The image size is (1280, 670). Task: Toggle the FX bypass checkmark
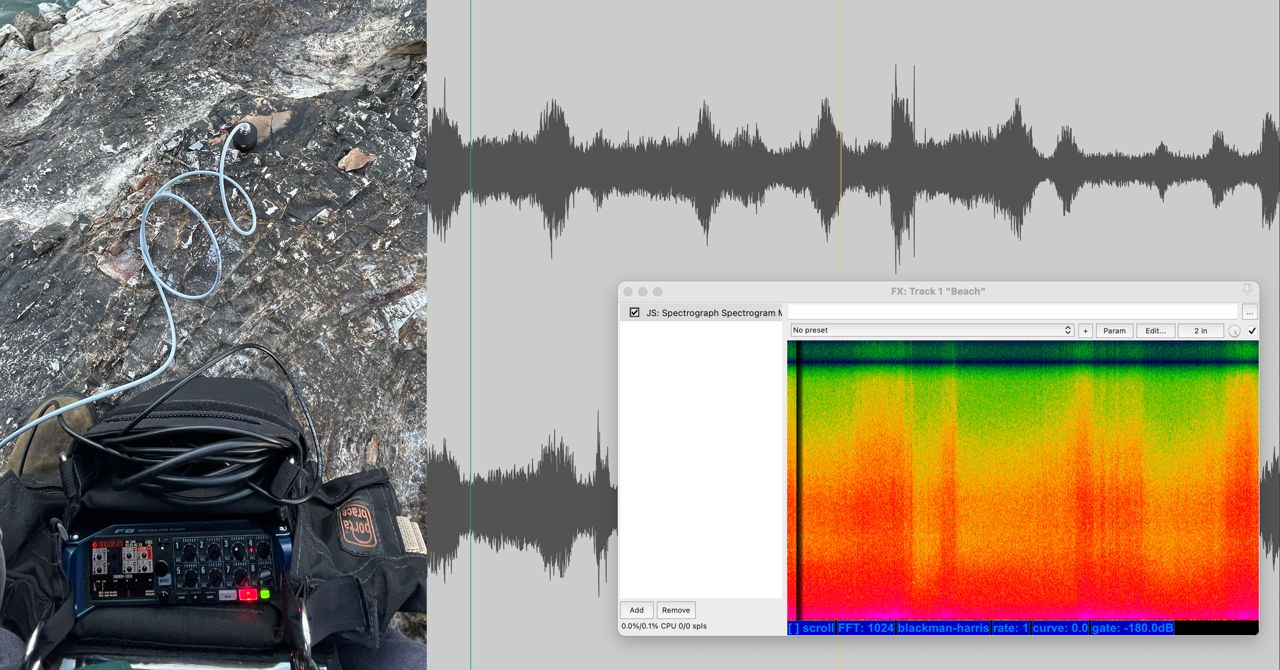pos(1252,331)
